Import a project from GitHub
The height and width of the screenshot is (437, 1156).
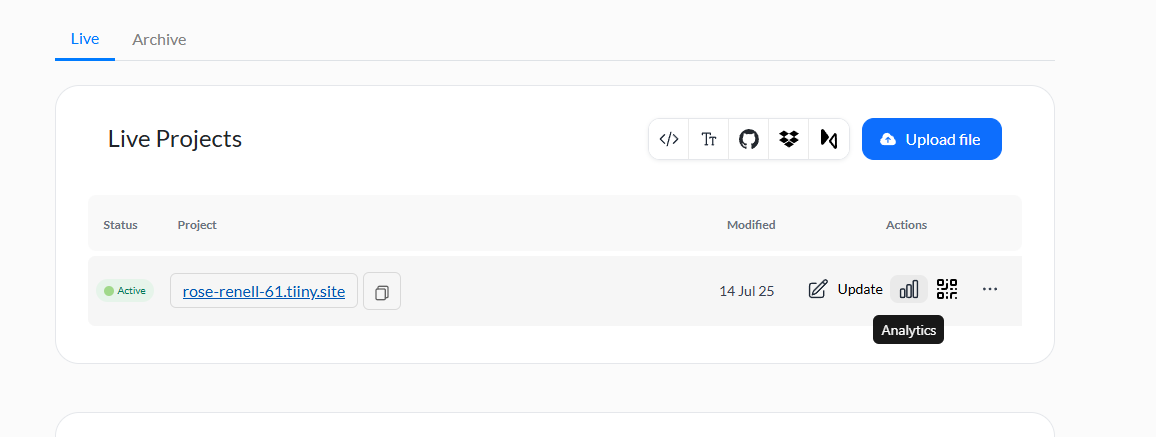(x=749, y=139)
